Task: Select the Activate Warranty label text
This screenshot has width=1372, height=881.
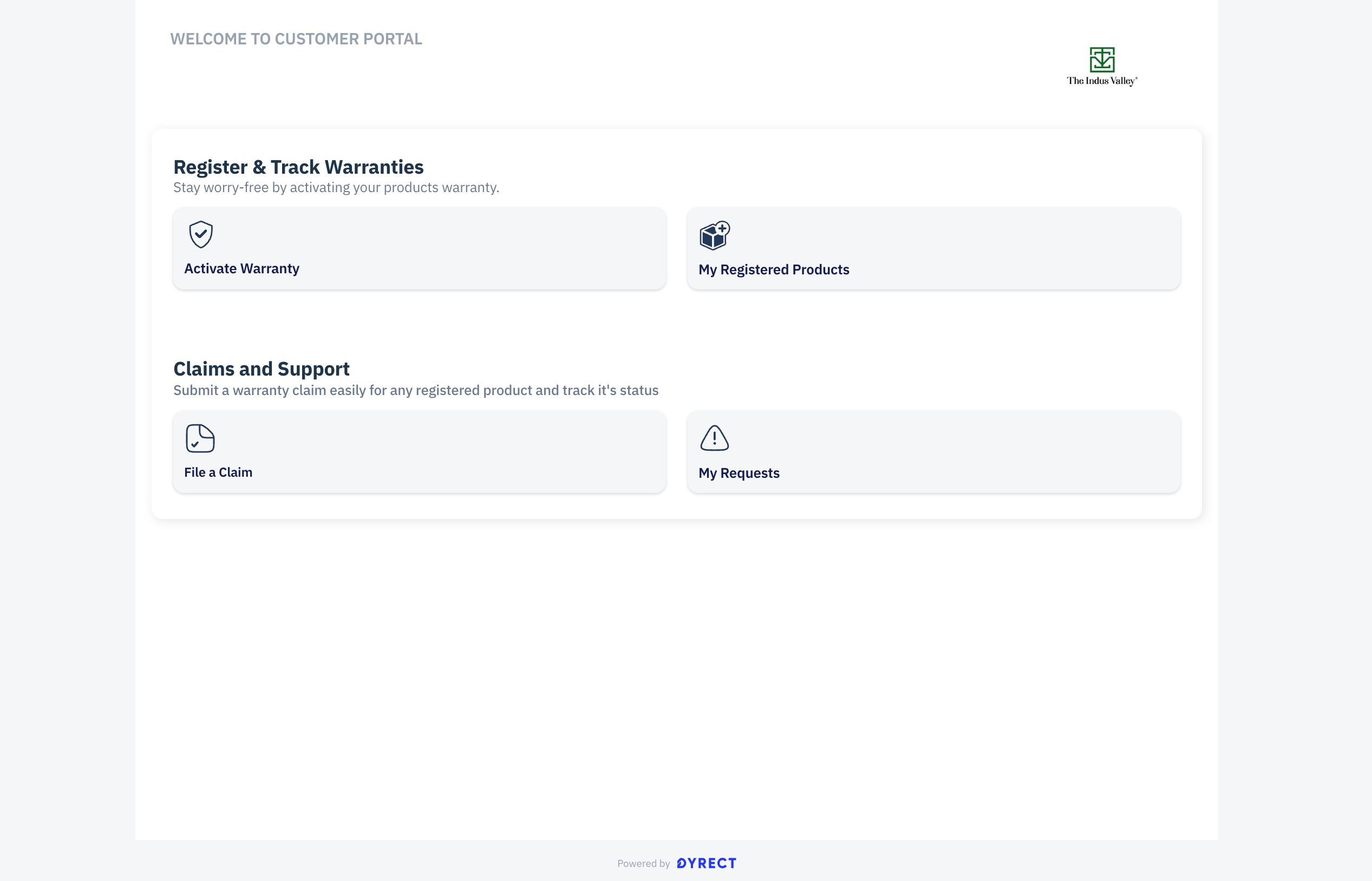Action: tap(241, 269)
